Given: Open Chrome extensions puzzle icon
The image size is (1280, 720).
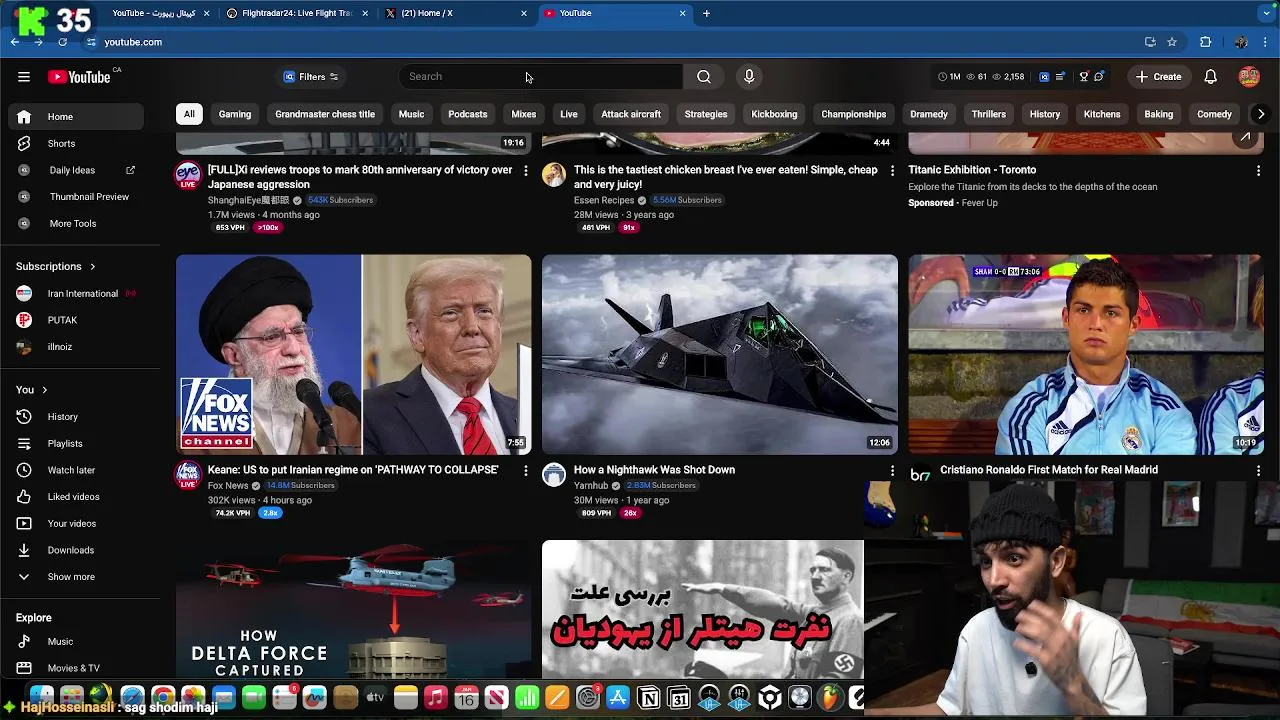Looking at the screenshot, I should pos(1205,42).
